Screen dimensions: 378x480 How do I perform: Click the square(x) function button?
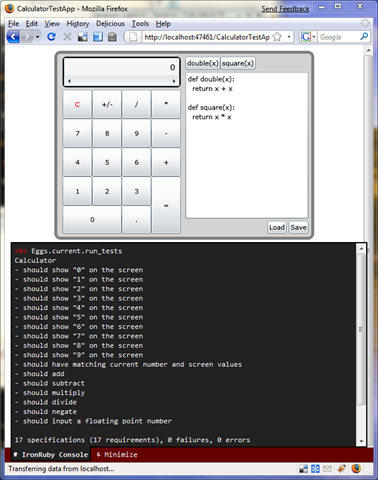coord(238,63)
